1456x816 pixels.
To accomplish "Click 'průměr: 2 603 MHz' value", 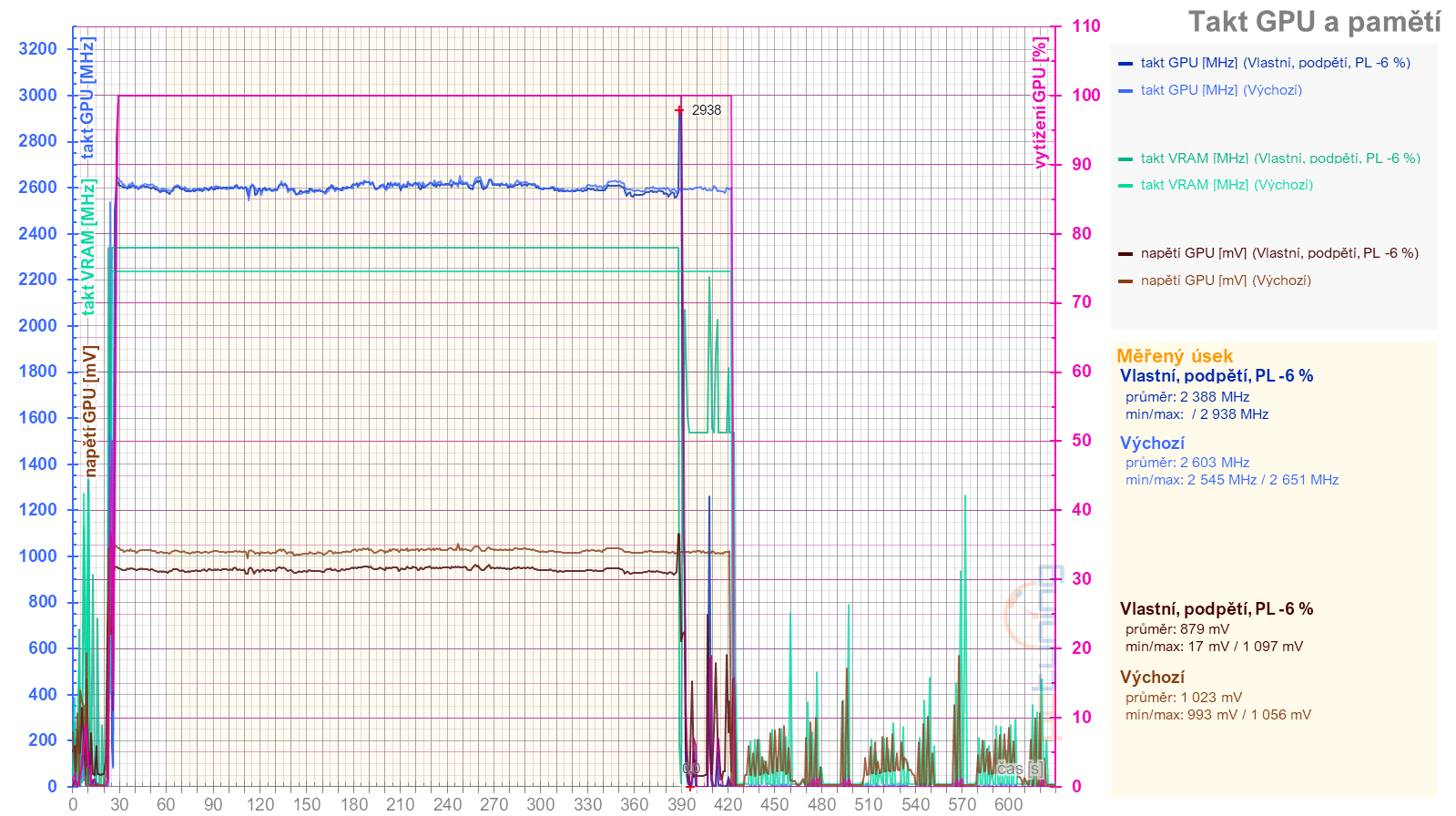I will (1187, 463).
